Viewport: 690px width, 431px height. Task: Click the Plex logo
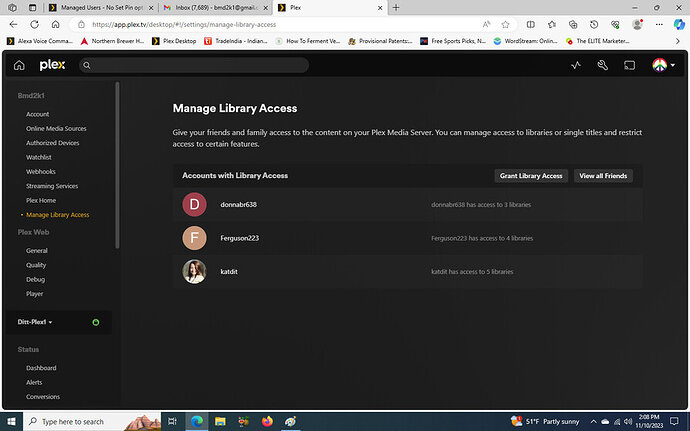pos(52,65)
